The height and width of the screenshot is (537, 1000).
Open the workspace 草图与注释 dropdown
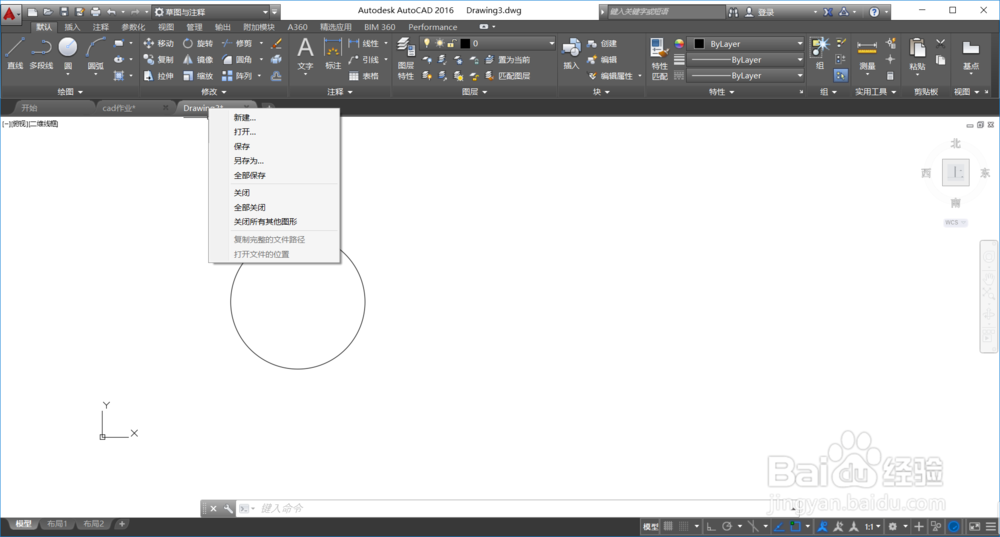coord(211,11)
